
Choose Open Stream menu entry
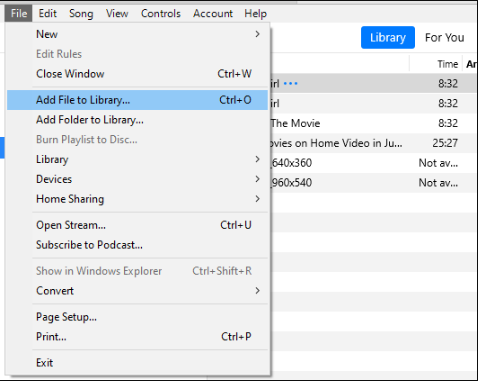pos(137,225)
